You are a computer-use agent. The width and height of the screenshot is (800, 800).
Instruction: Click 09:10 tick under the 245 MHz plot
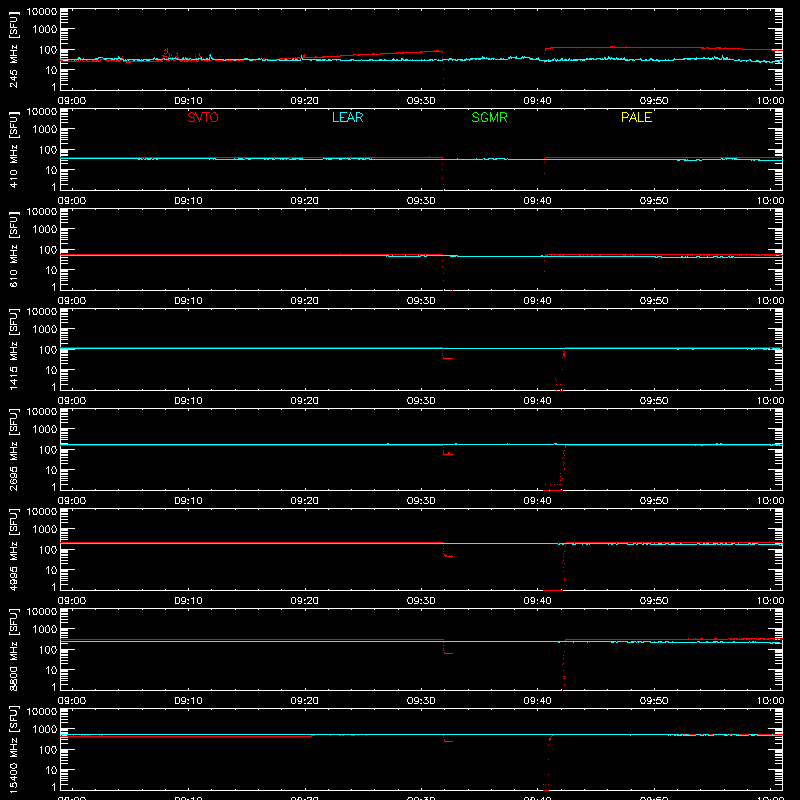(188, 101)
